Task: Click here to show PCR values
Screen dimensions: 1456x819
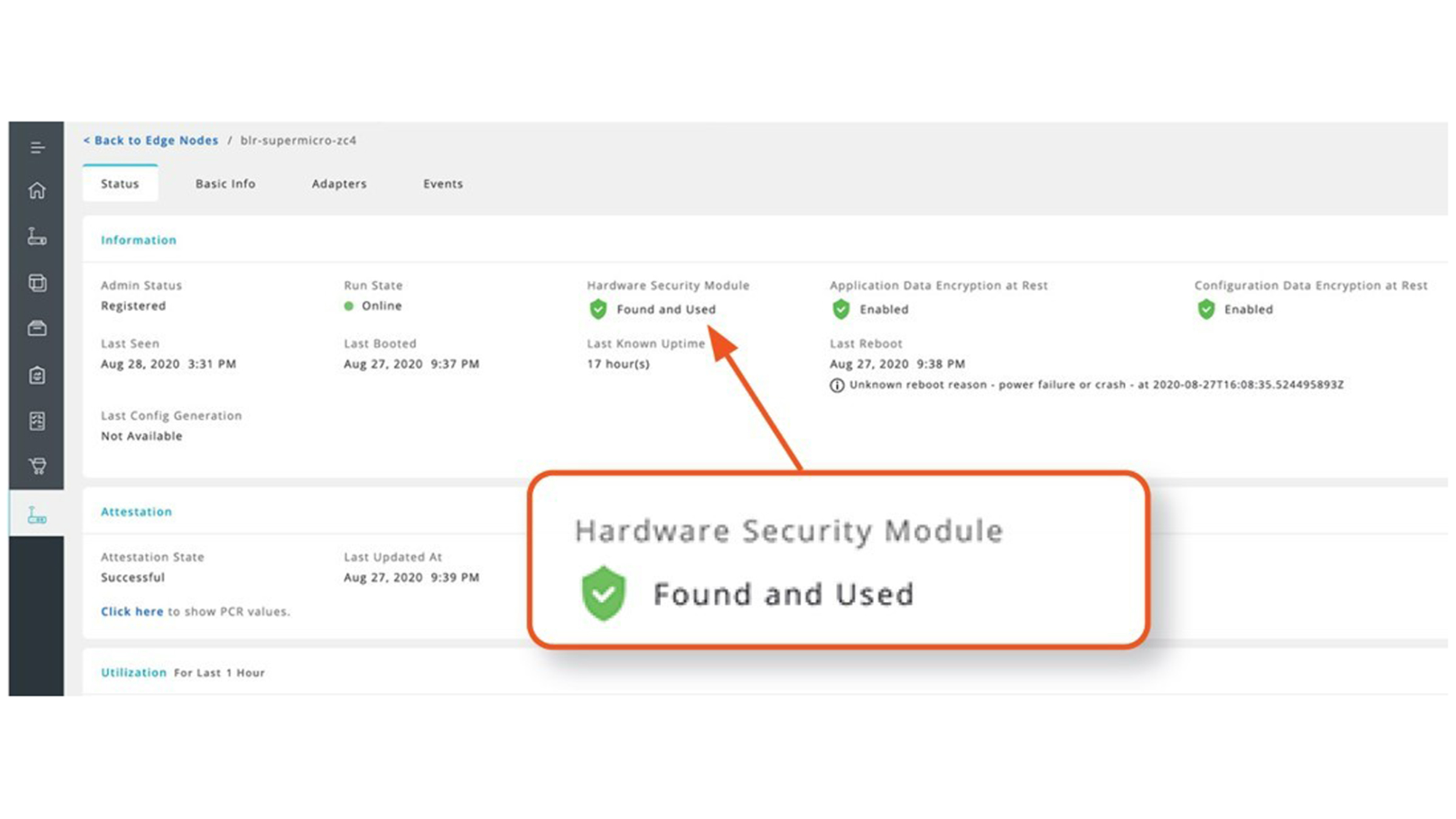Action: pyautogui.click(x=131, y=612)
